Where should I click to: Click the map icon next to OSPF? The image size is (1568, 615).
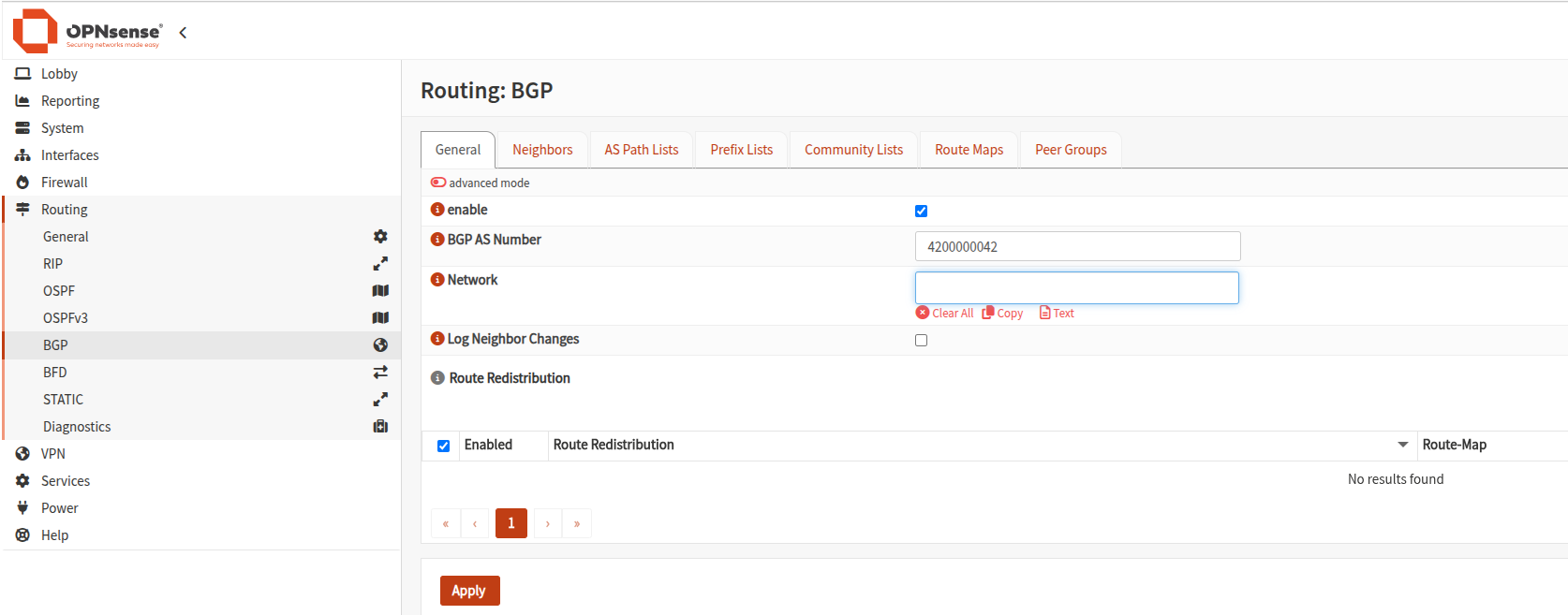tap(380, 291)
